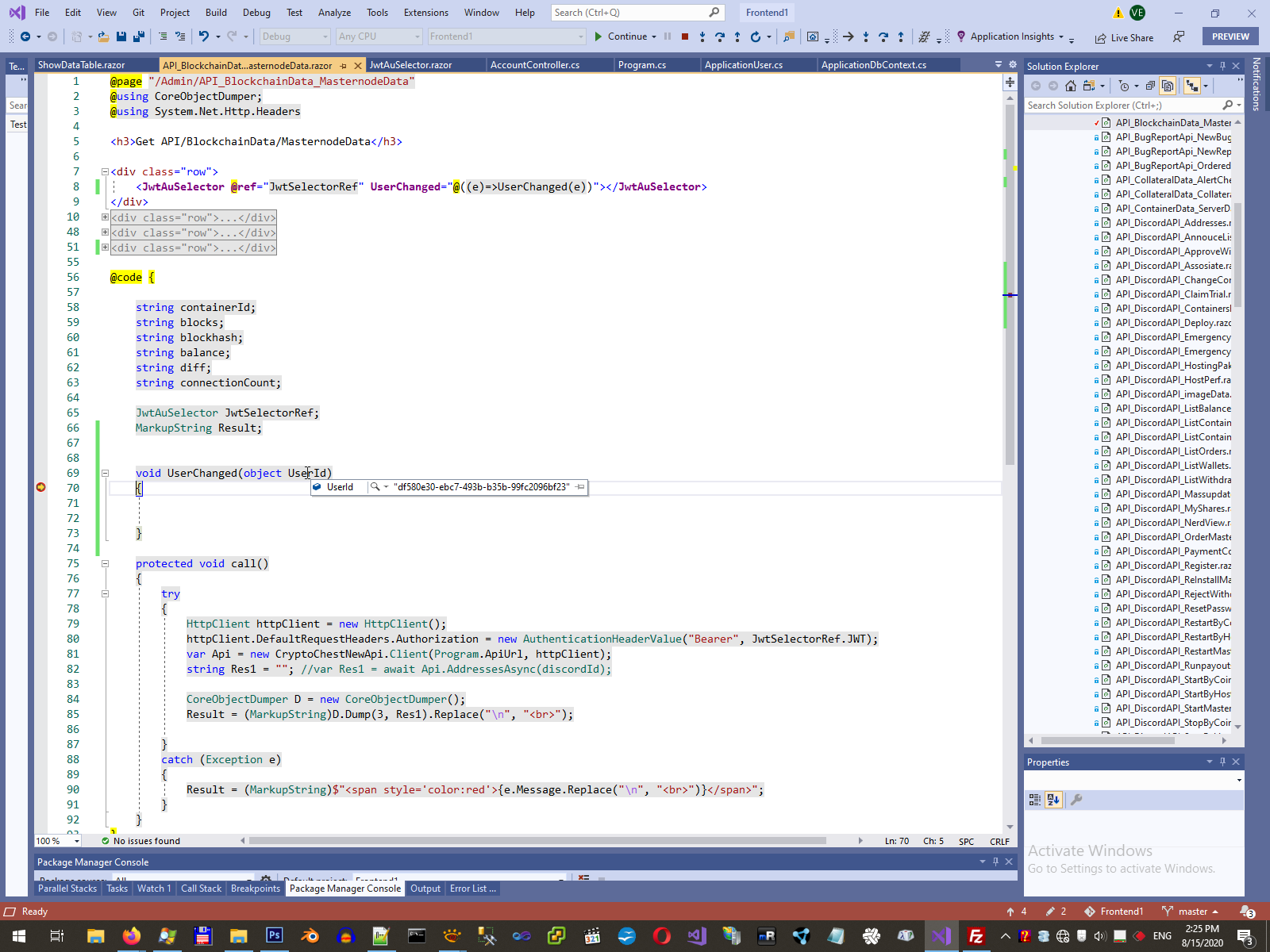Toggle the pin on the API_BlockchainData tab
Screen dimensions: 1270x952
click(x=344, y=65)
